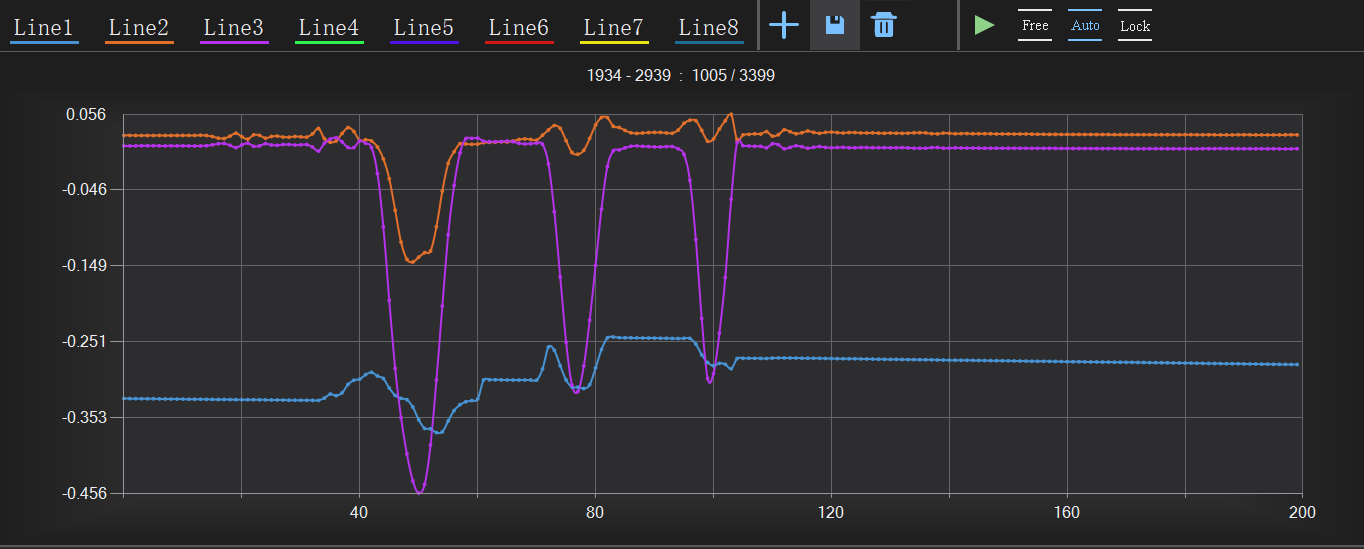Click the -0.353 Y-axis label
The width and height of the screenshot is (1364, 549).
click(82, 417)
